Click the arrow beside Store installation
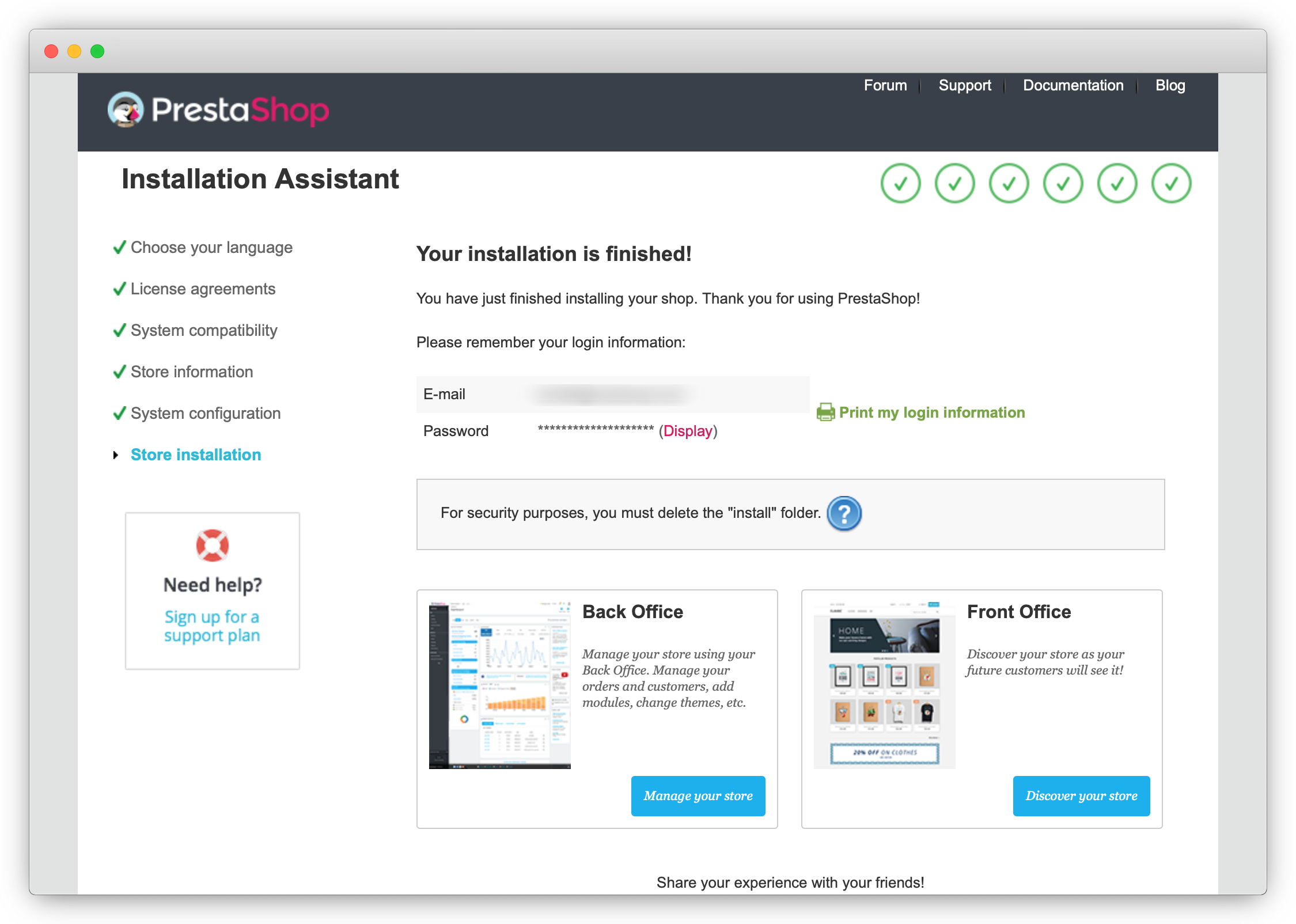 116,455
